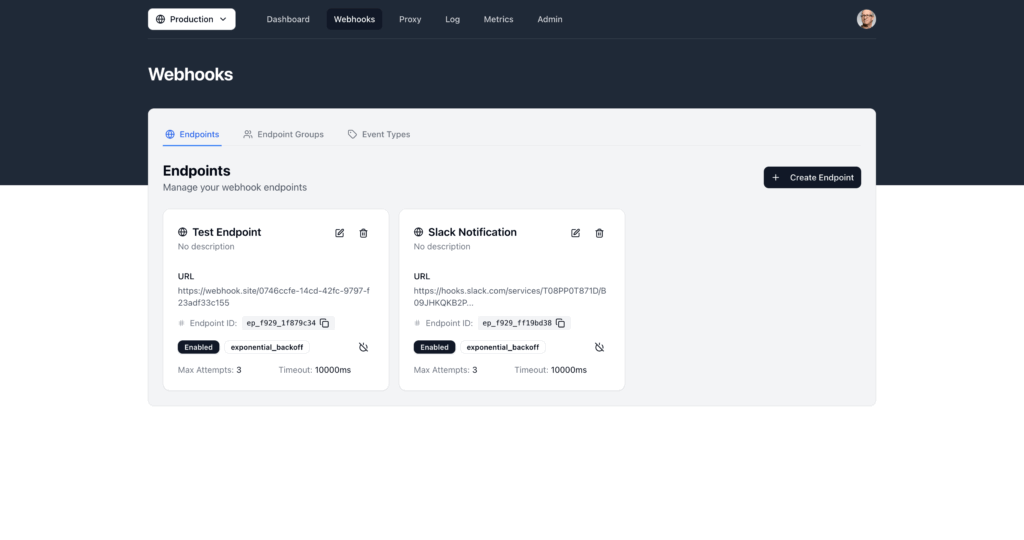Click globe icon beside Test Endpoint title
Viewport: 1024px width, 540px height.
coord(183,232)
